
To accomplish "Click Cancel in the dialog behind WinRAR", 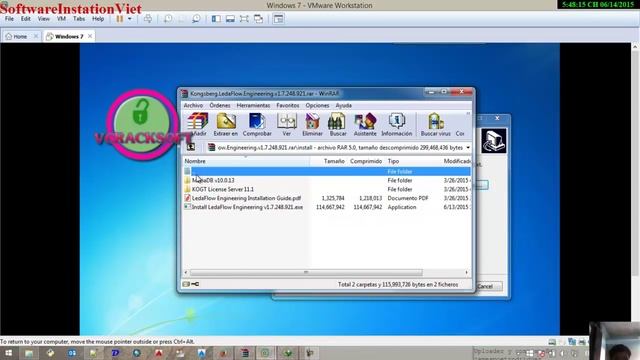I will [486, 287].
